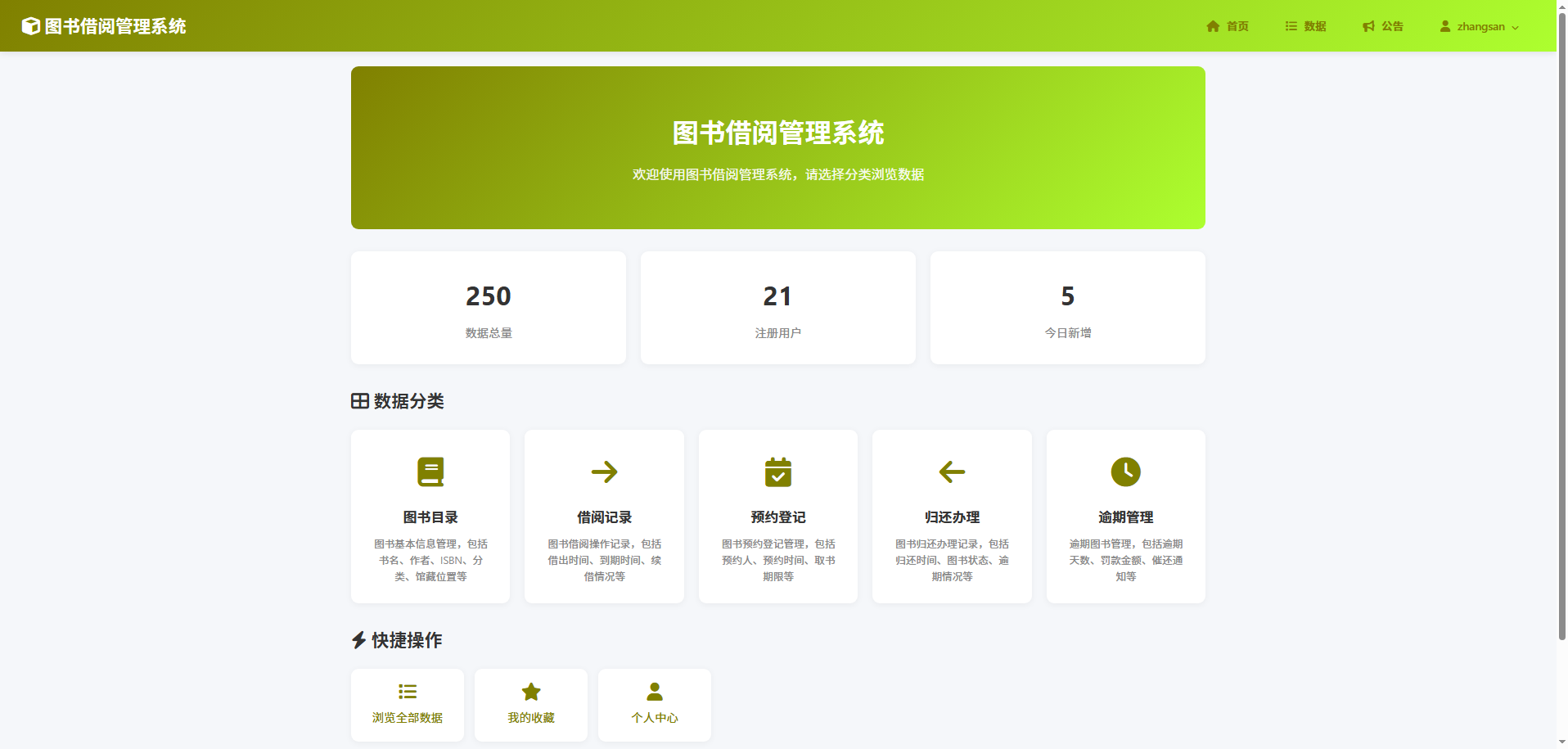
Task: Click the 浏览全部数据 shortcut label
Action: pyautogui.click(x=408, y=718)
